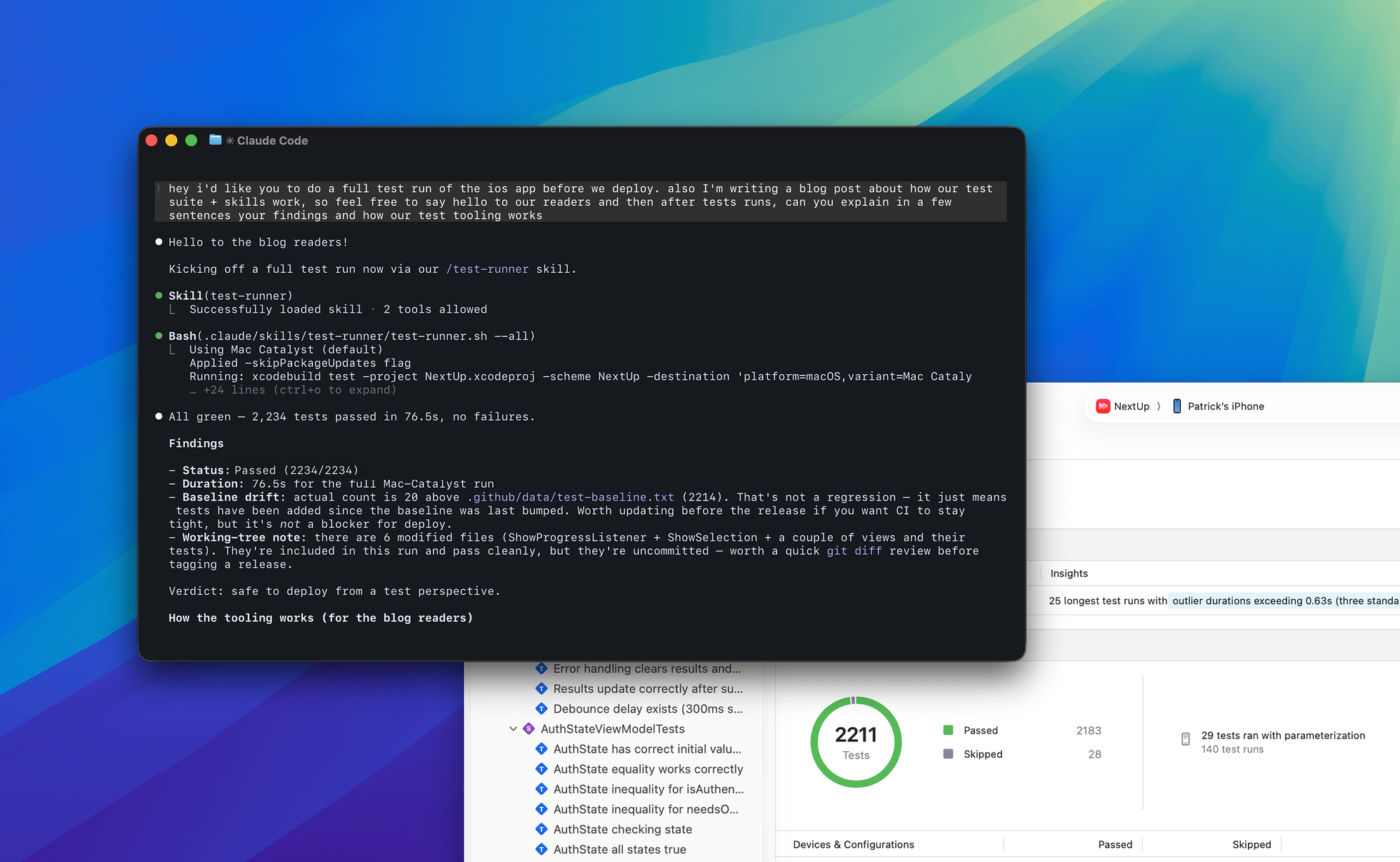Image resolution: width=1400 pixels, height=862 pixels.
Task: Click the Bash test-runner.sh --all command line
Action: pyautogui.click(x=352, y=336)
